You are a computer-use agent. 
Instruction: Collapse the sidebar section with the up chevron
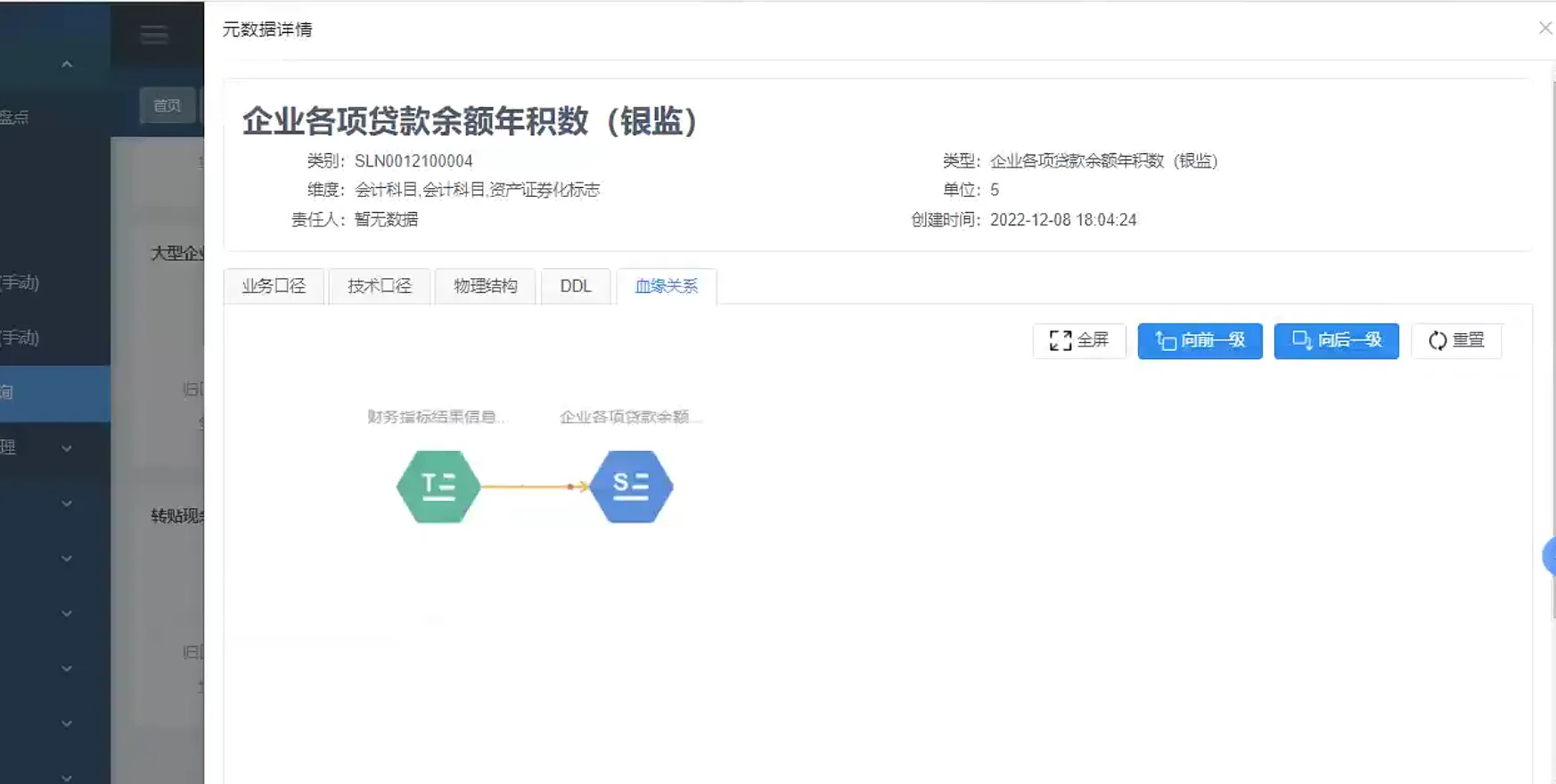(x=67, y=64)
